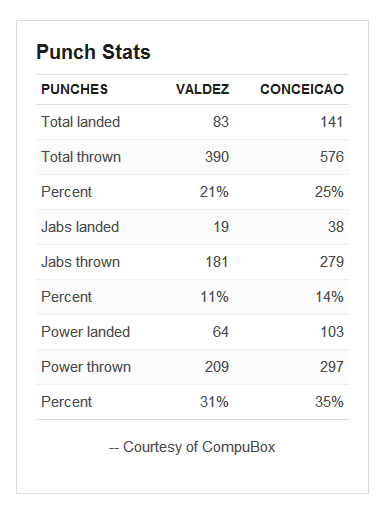Click Valdez's power thrown value 209

point(217,367)
